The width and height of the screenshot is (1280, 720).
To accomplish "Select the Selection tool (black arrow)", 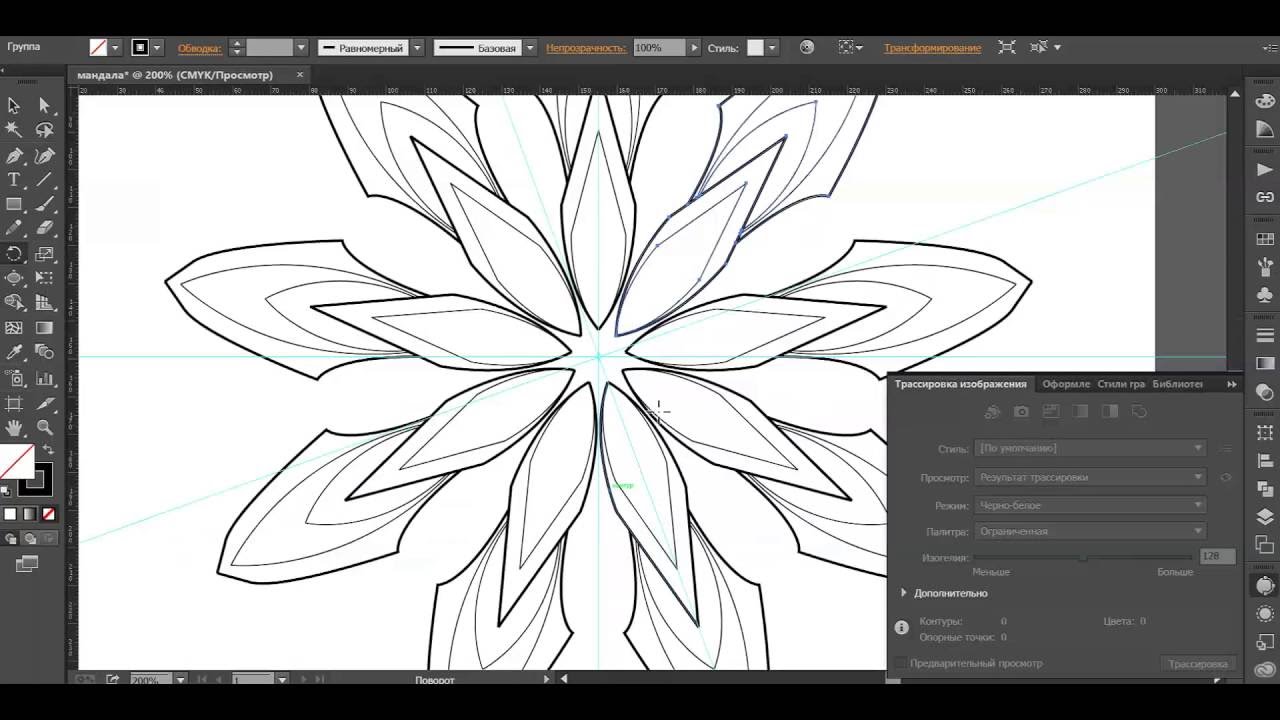I will click(x=14, y=105).
